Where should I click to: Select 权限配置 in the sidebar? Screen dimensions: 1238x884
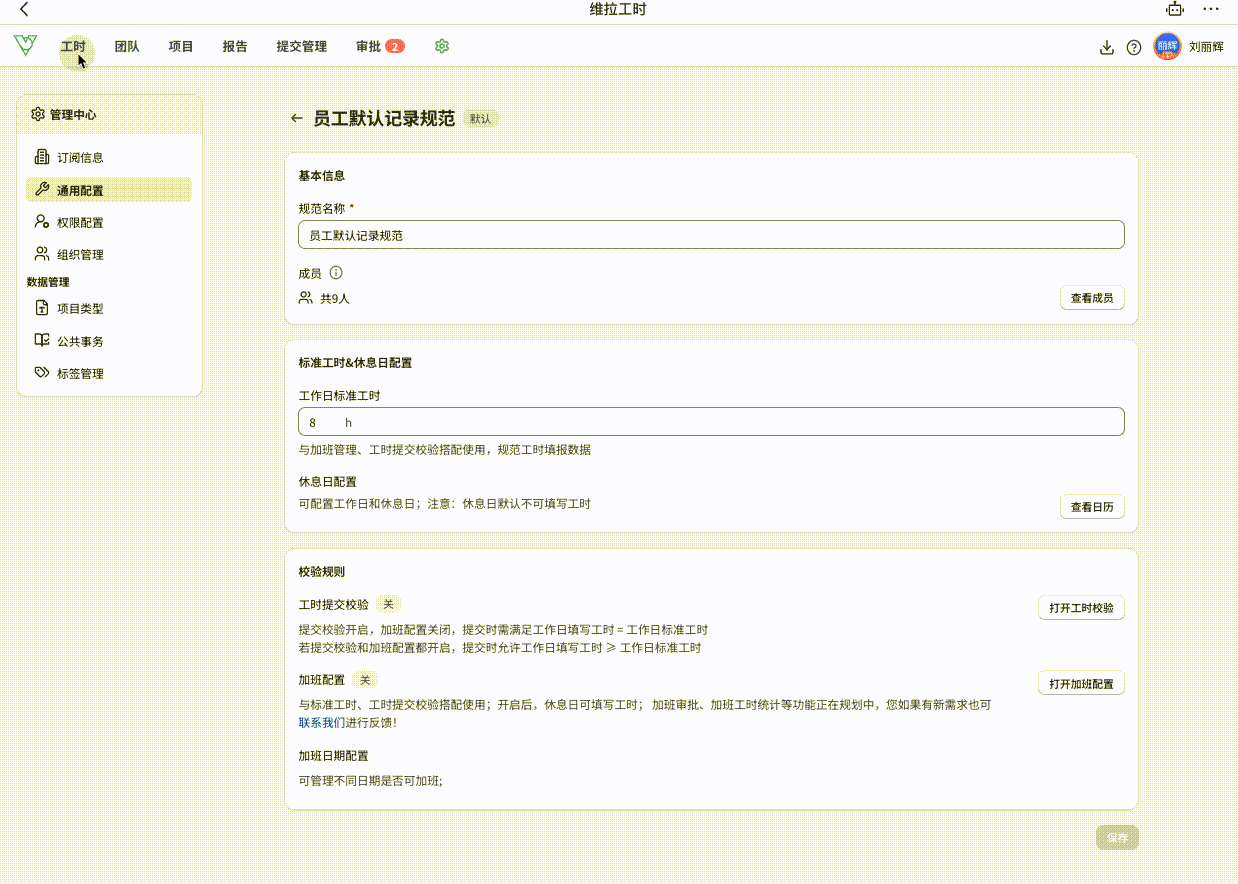pyautogui.click(x=80, y=222)
